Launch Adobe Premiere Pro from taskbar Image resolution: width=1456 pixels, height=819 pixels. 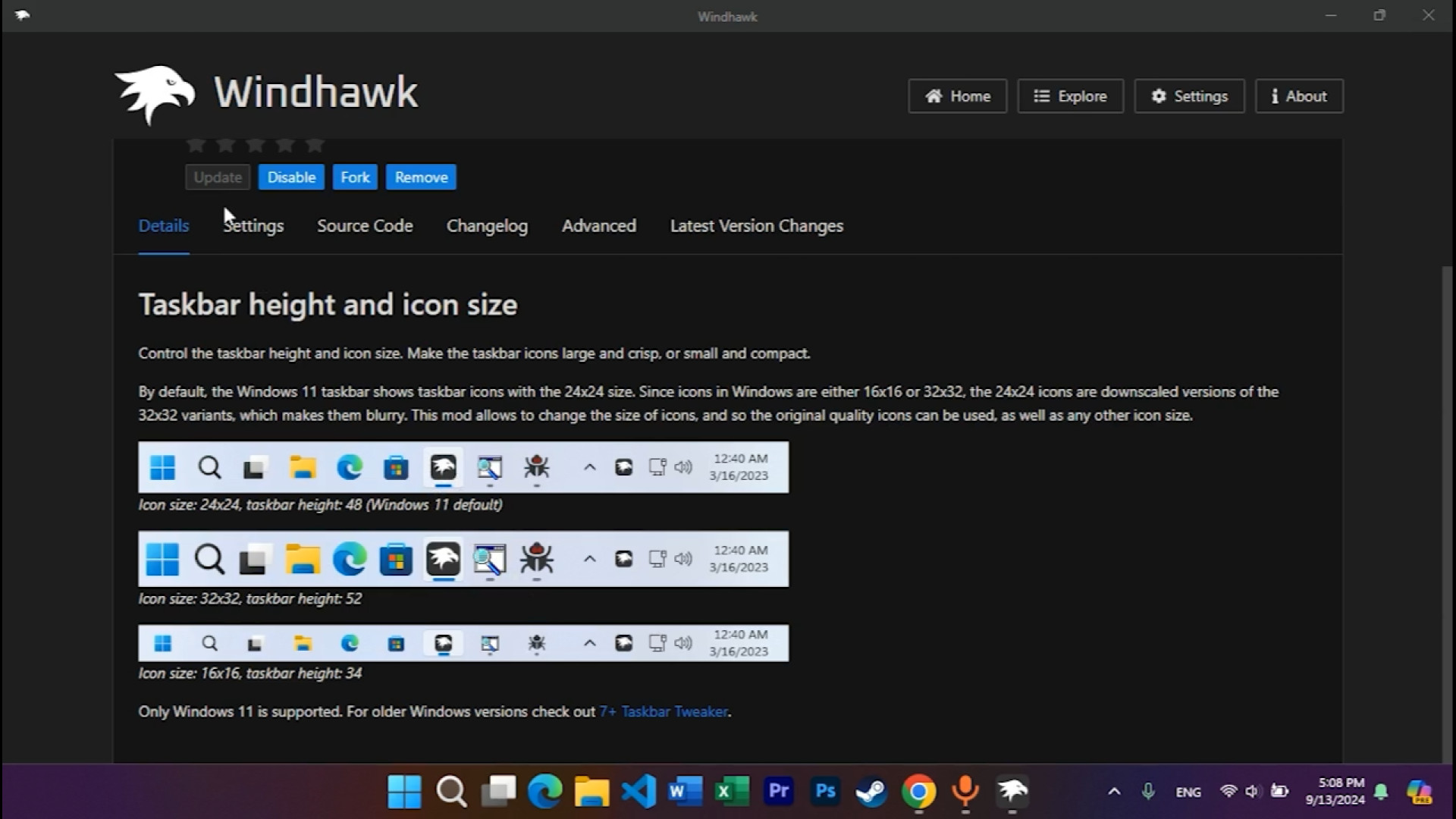(779, 792)
